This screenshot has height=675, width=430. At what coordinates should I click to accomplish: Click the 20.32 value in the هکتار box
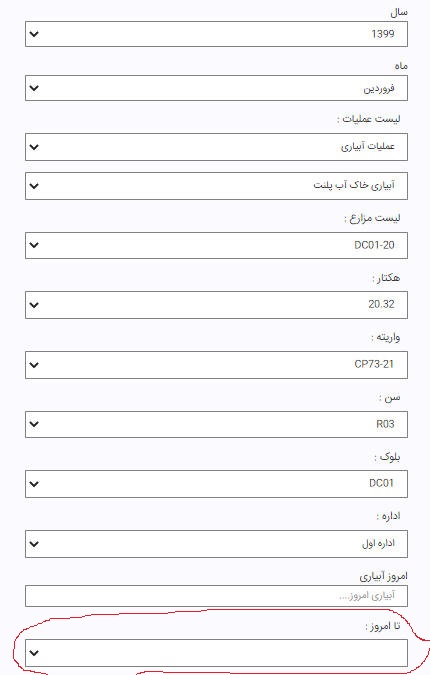[381, 304]
